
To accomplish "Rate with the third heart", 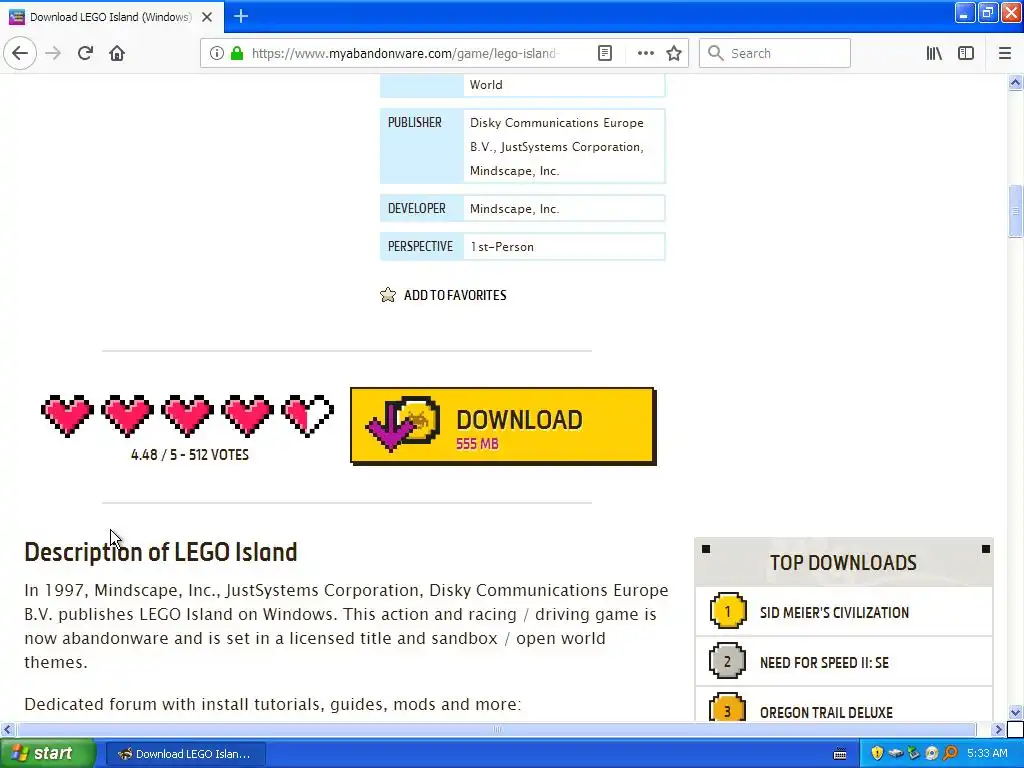I will [x=187, y=415].
